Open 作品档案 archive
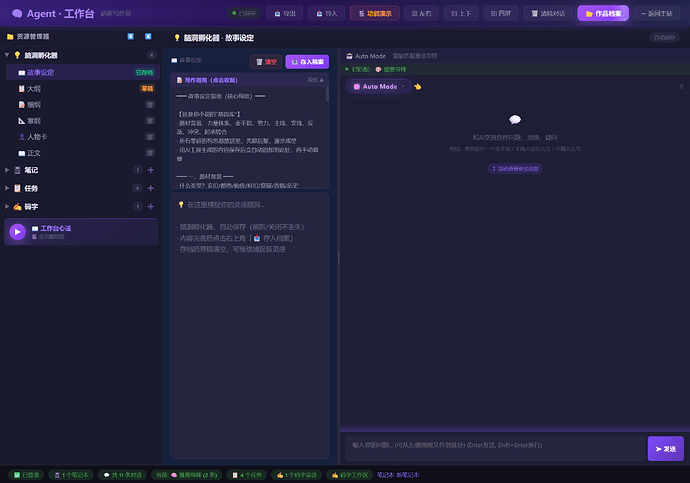 point(603,14)
